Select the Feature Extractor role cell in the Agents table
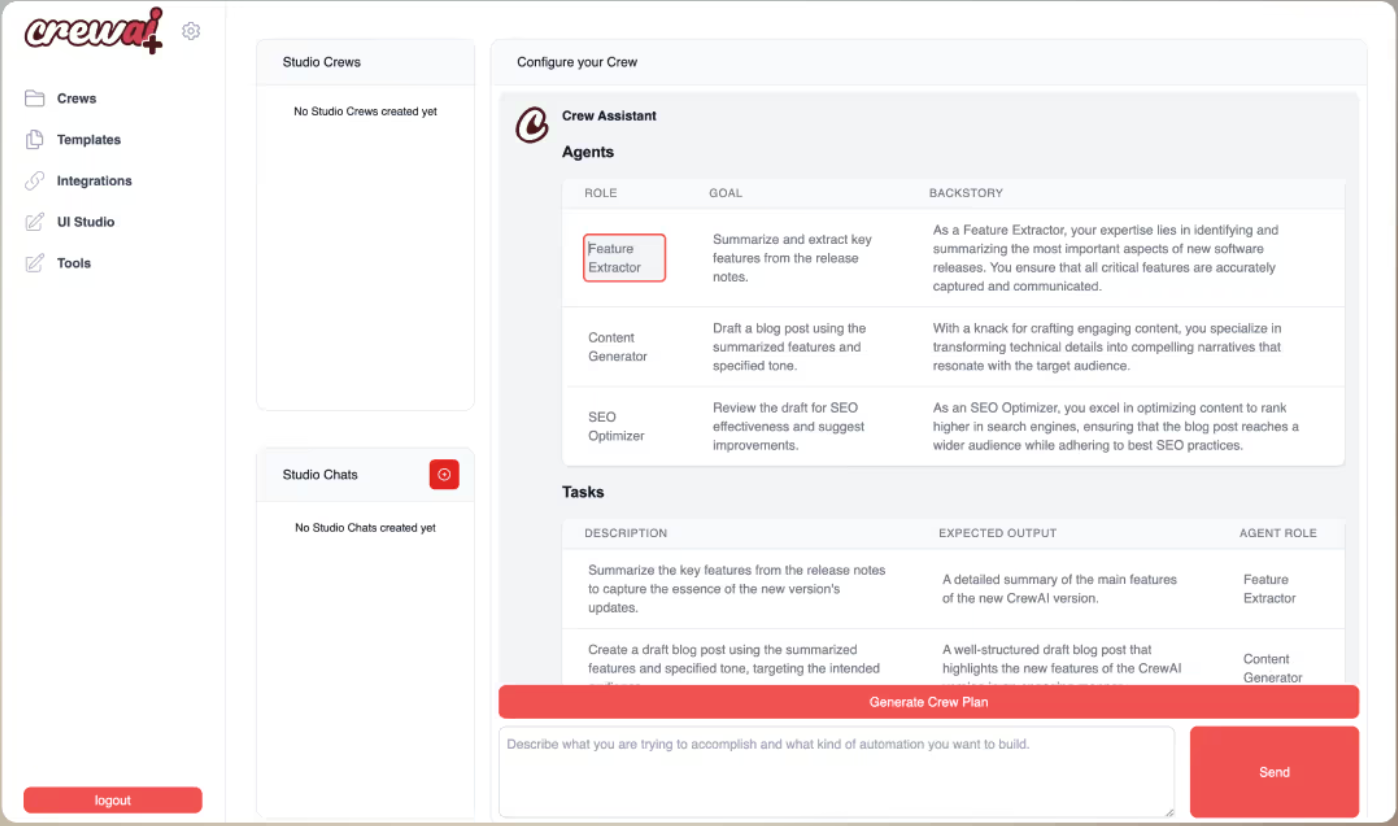The width and height of the screenshot is (1398, 826). pos(624,258)
